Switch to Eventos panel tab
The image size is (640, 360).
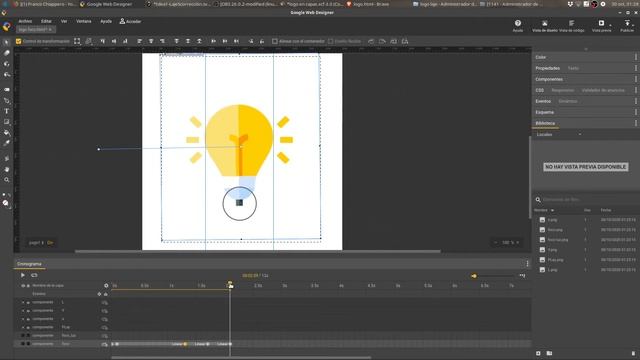[543, 101]
